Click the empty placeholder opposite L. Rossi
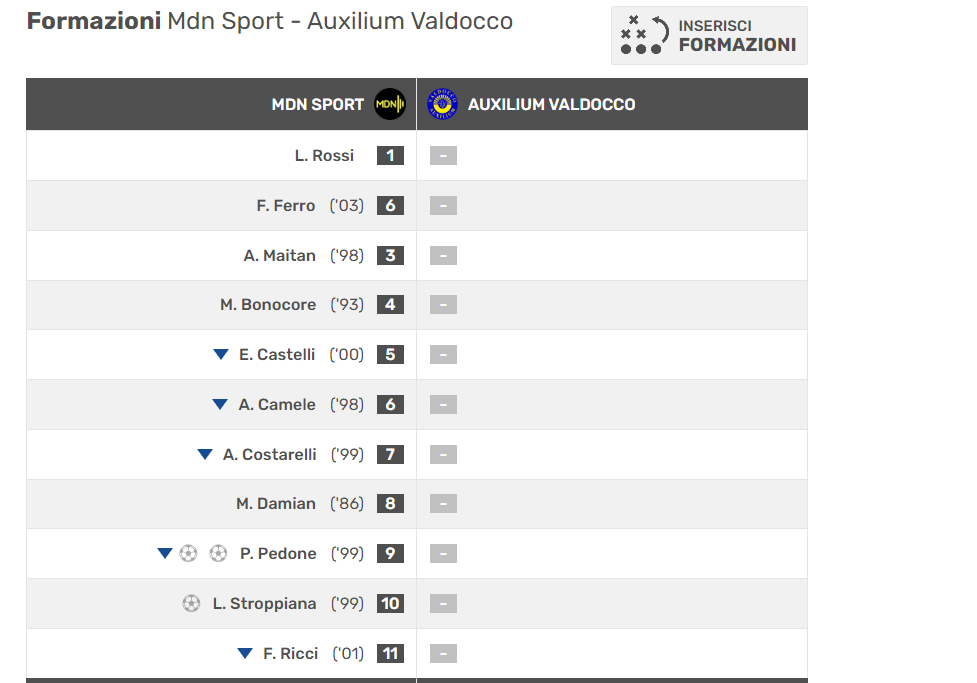Screen dimensions: 977x683 coord(443,155)
